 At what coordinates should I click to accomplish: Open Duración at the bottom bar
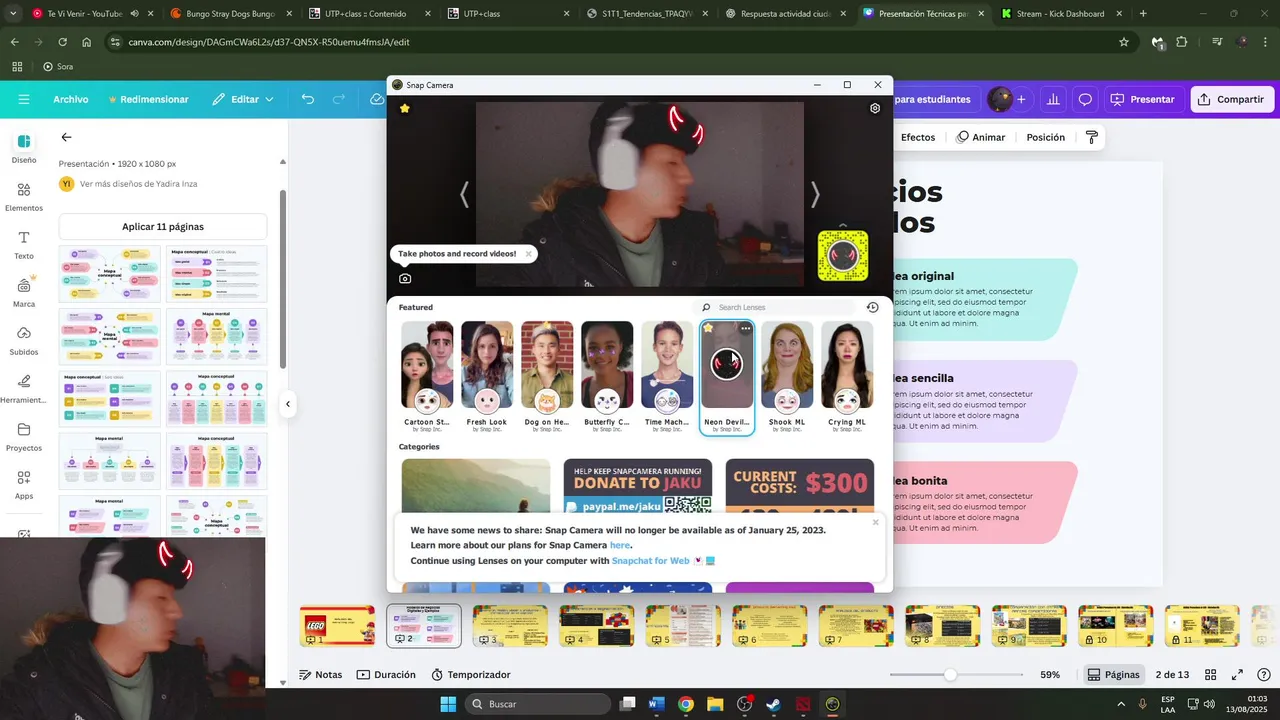(x=386, y=675)
